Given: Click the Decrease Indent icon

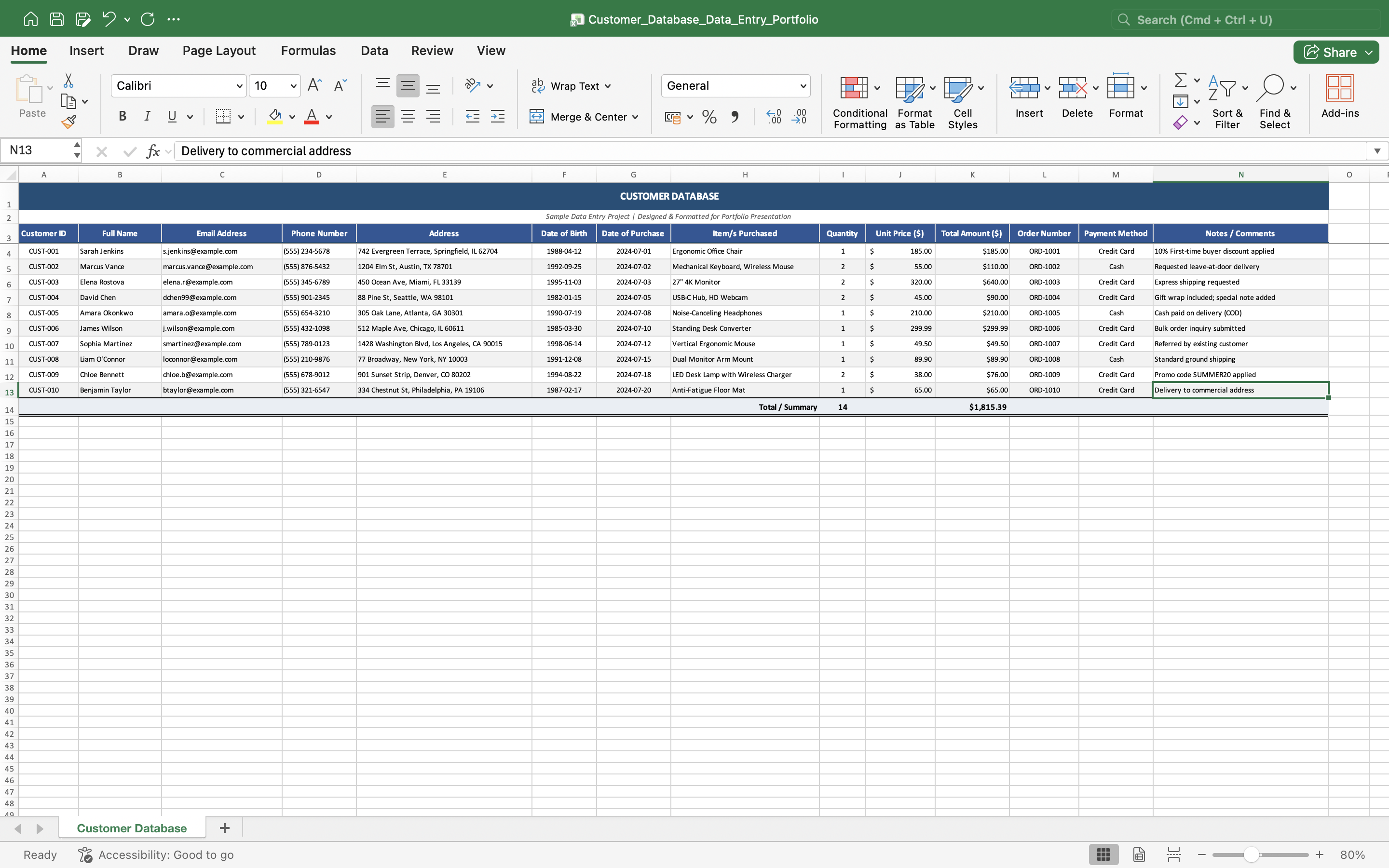Looking at the screenshot, I should [x=472, y=117].
